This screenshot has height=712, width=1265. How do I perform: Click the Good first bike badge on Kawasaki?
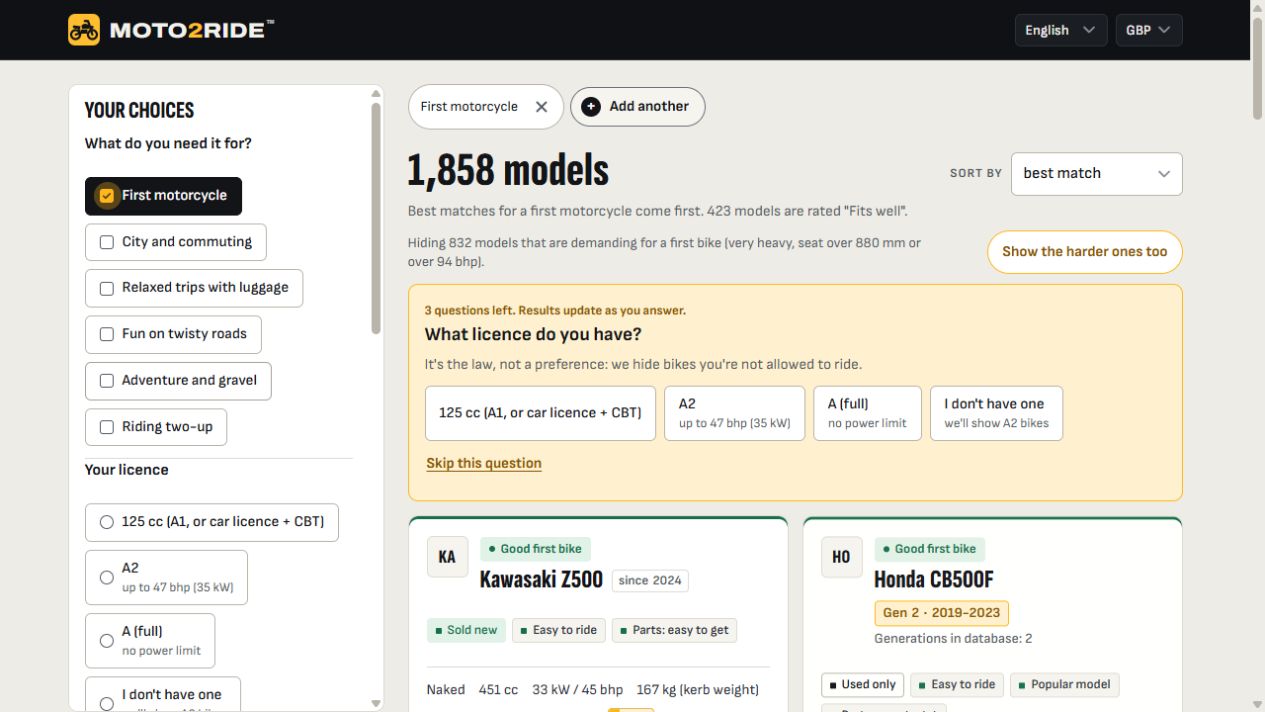(x=535, y=549)
